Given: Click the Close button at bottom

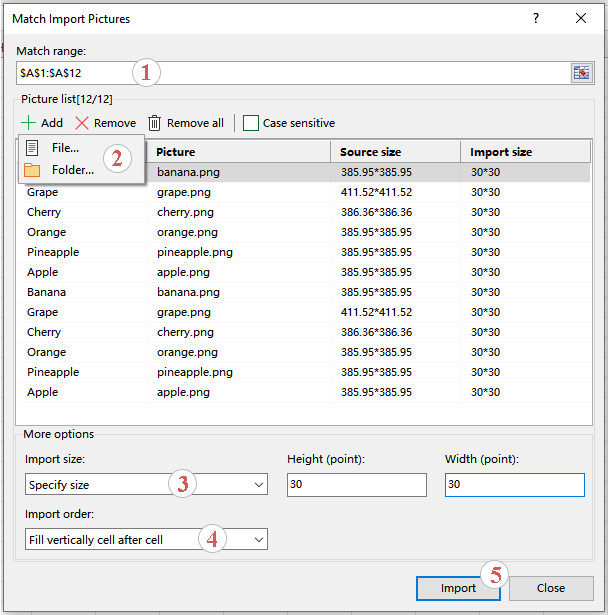Looking at the screenshot, I should coord(550,588).
